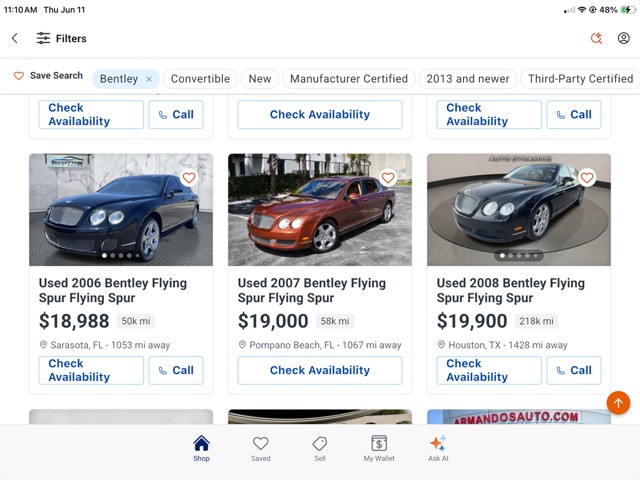Open Used 2008 Bentley Flying Spur title

[511, 290]
